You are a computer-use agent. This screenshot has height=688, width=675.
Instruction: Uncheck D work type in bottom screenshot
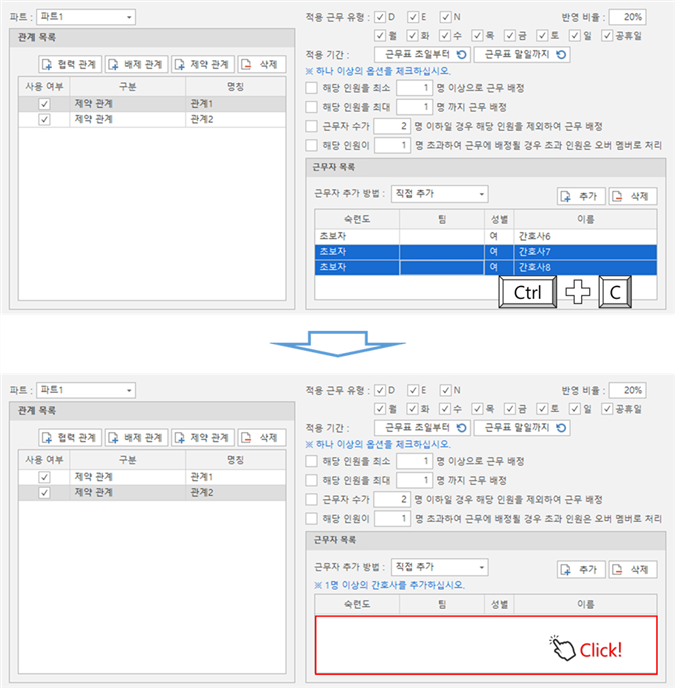tap(380, 390)
